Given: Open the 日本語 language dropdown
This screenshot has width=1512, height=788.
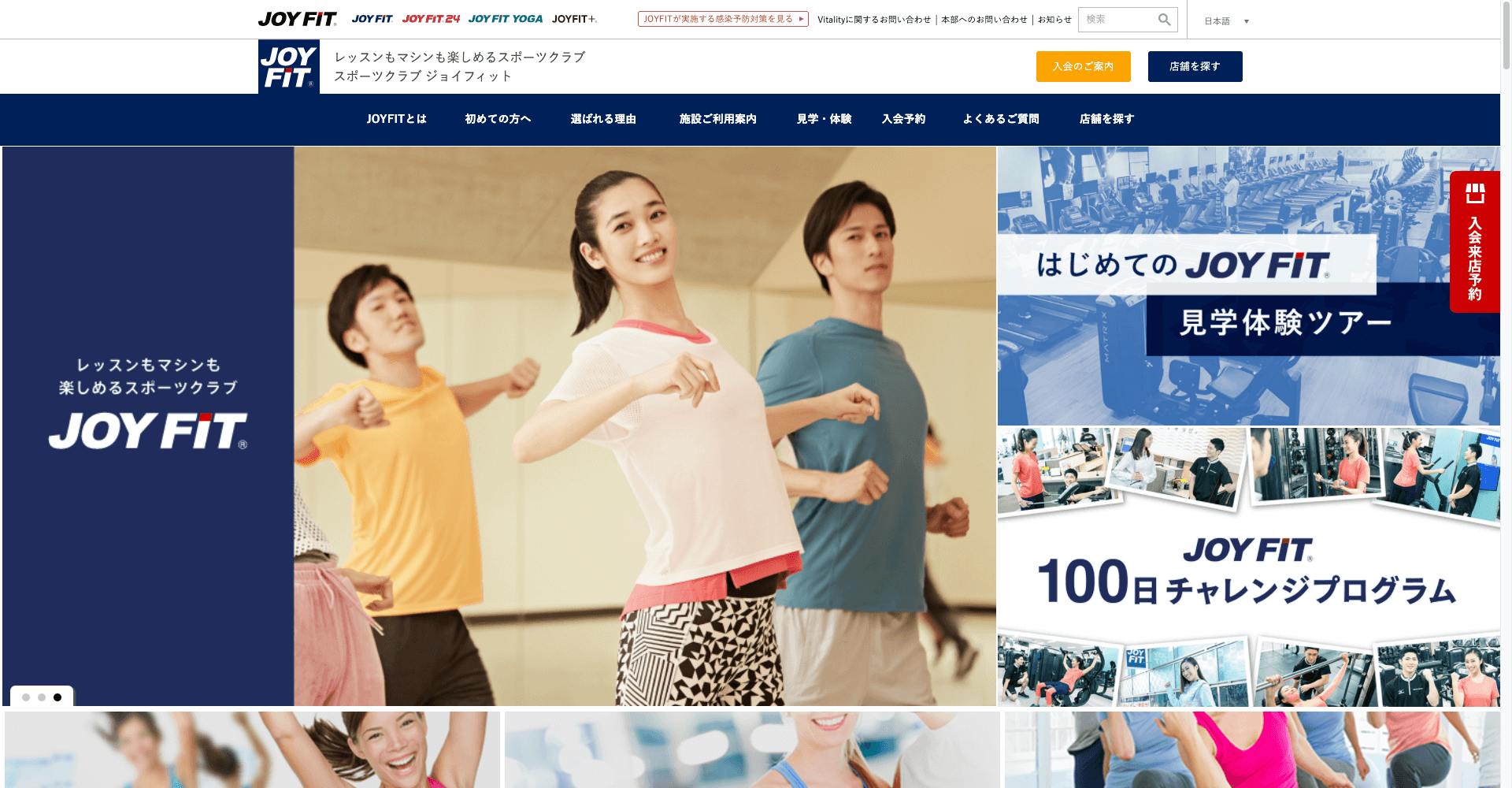Looking at the screenshot, I should [1226, 21].
